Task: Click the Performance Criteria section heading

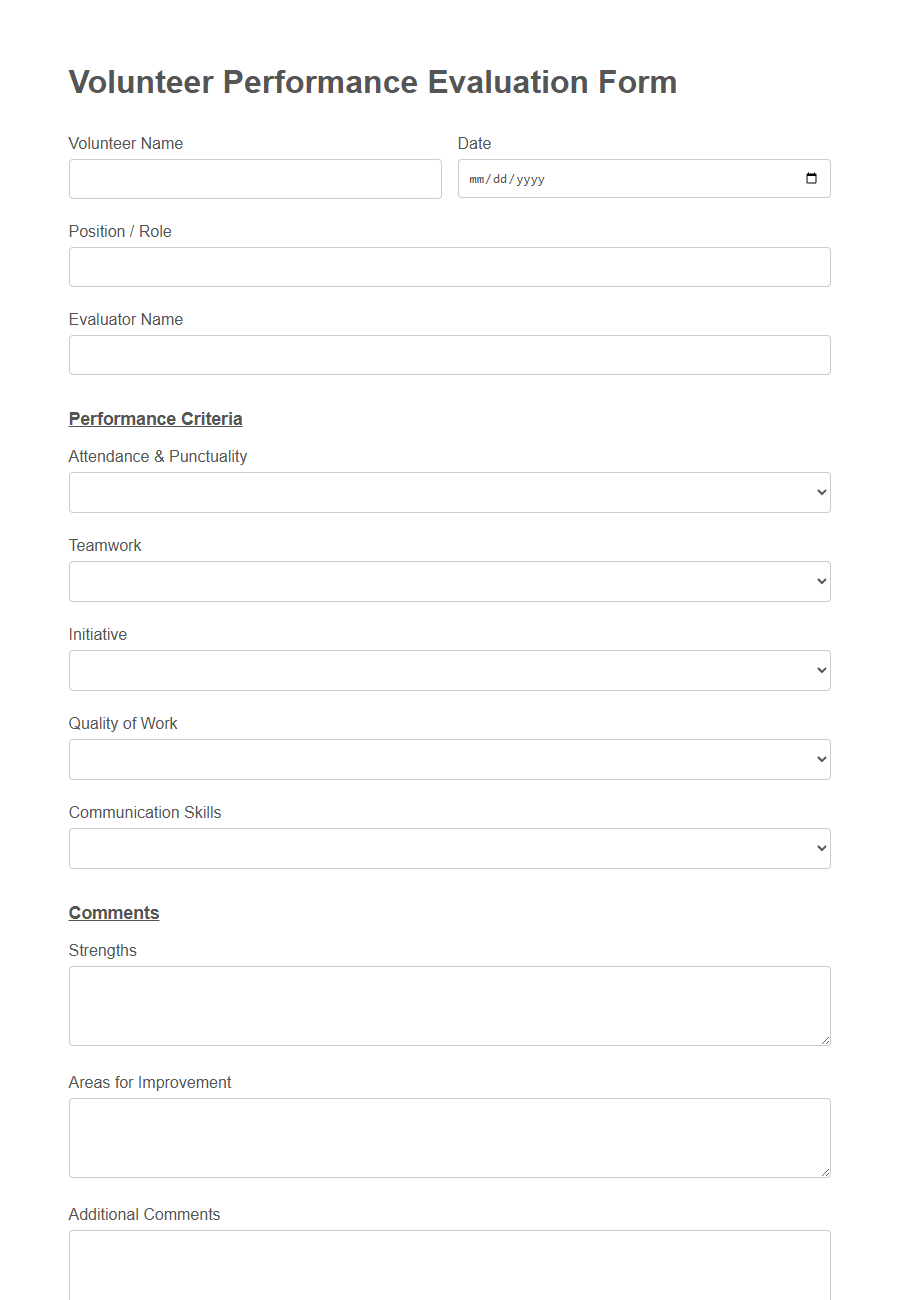Action: (x=155, y=418)
